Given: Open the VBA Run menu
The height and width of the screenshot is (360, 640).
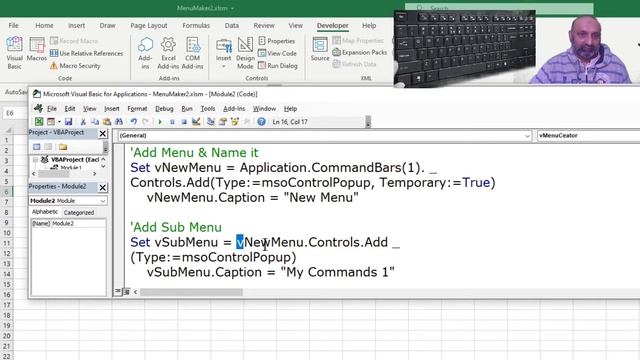Looking at the screenshot, I should tap(187, 109).
